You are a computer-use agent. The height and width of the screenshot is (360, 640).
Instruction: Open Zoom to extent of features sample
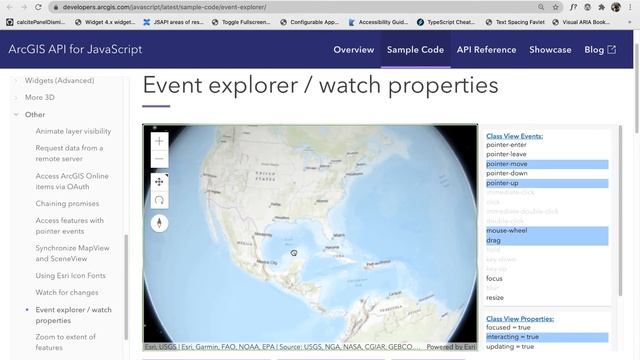pyautogui.click(x=65, y=342)
